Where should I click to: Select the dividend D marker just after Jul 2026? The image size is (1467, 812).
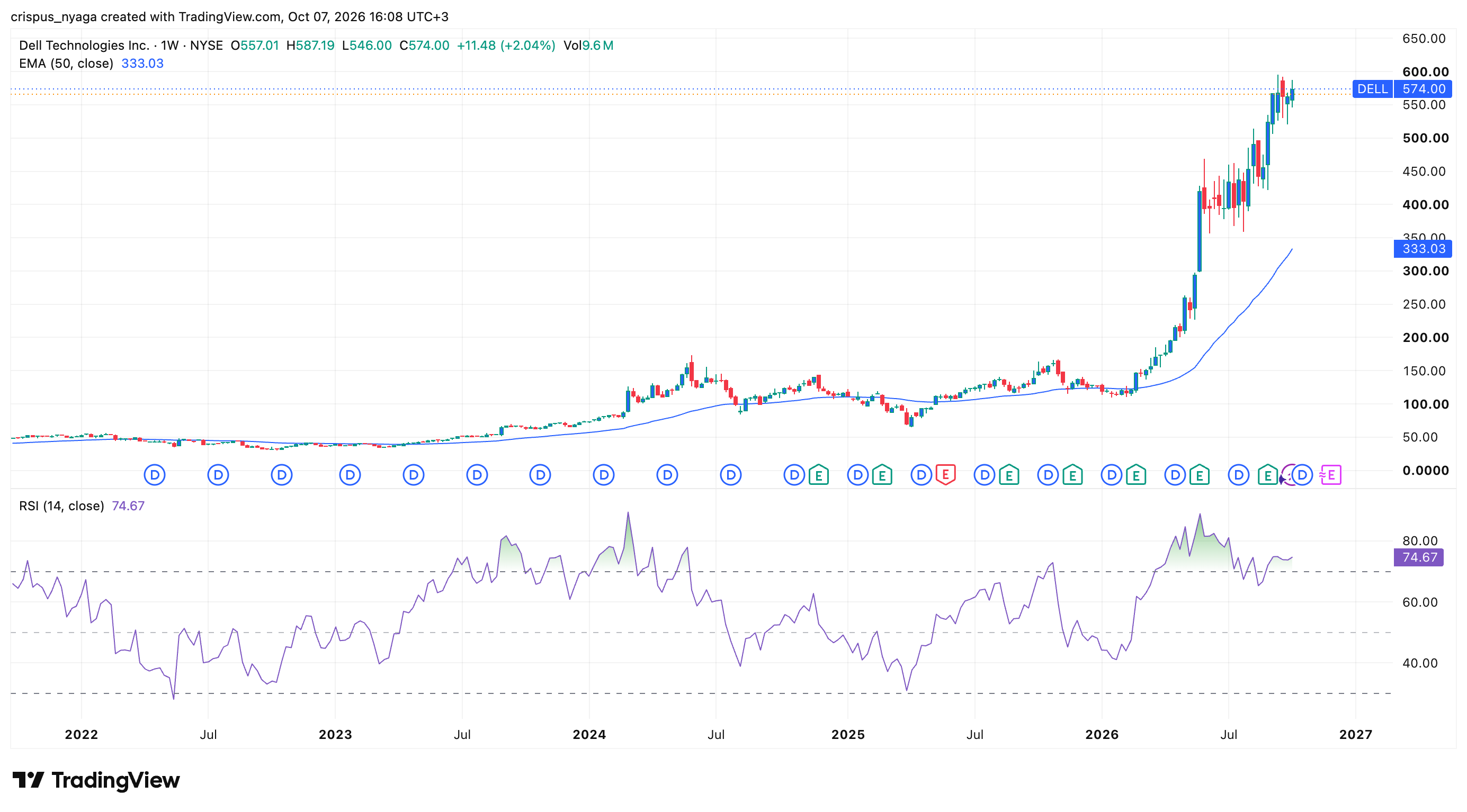(1239, 475)
